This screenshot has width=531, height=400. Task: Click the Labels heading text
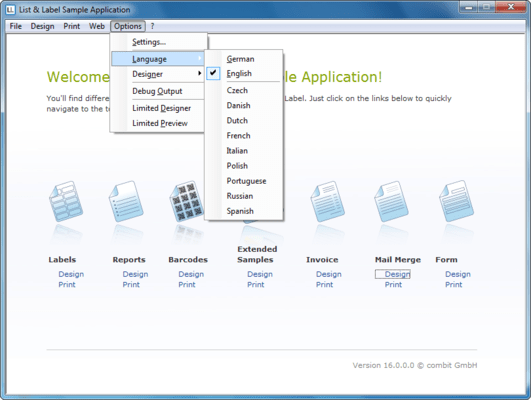[x=62, y=260]
